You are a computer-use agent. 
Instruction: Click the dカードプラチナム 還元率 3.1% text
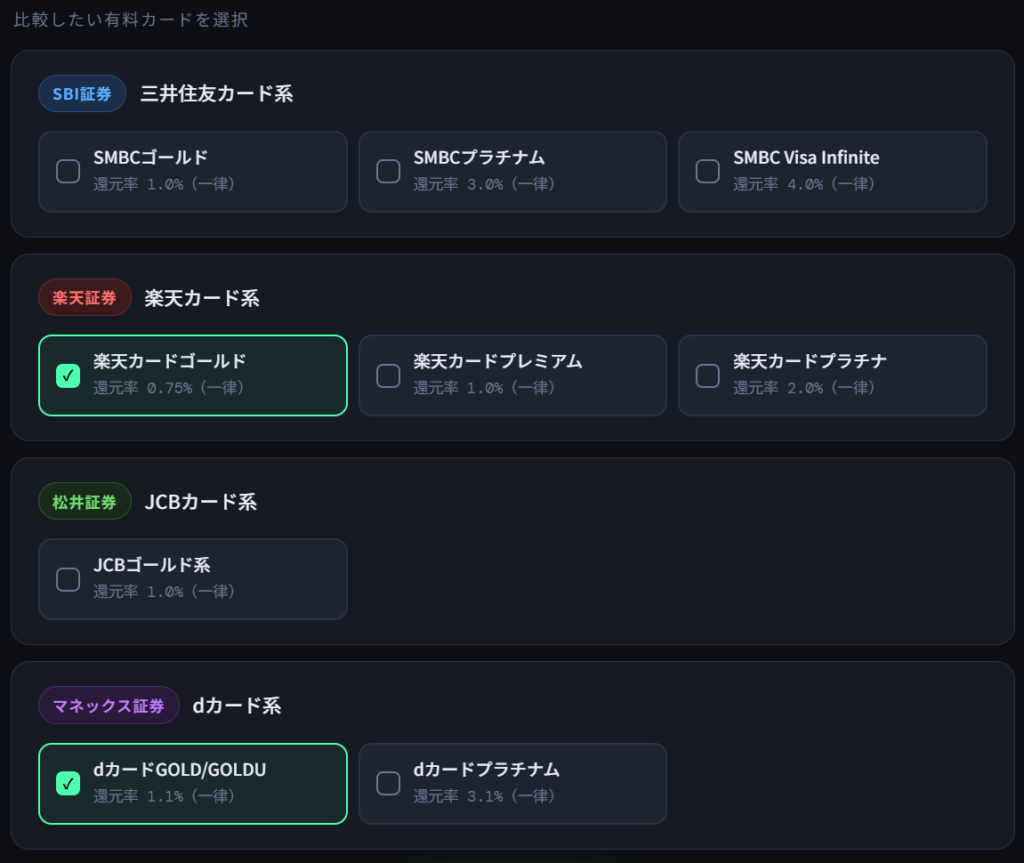tap(484, 797)
